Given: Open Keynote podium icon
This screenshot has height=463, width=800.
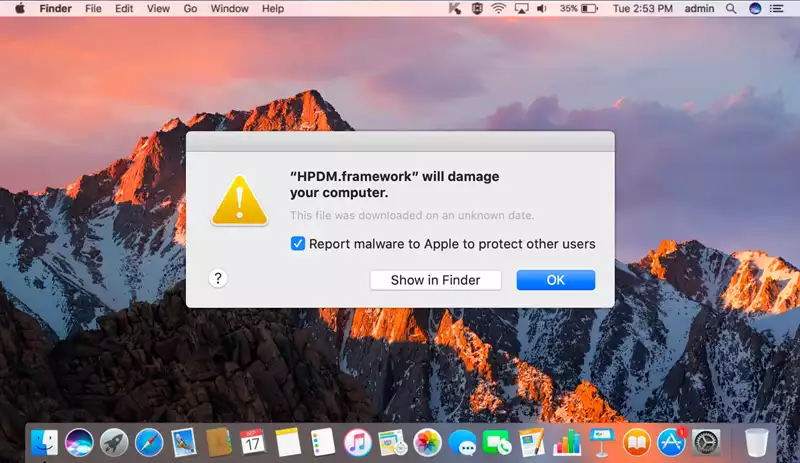Looking at the screenshot, I should [x=602, y=443].
